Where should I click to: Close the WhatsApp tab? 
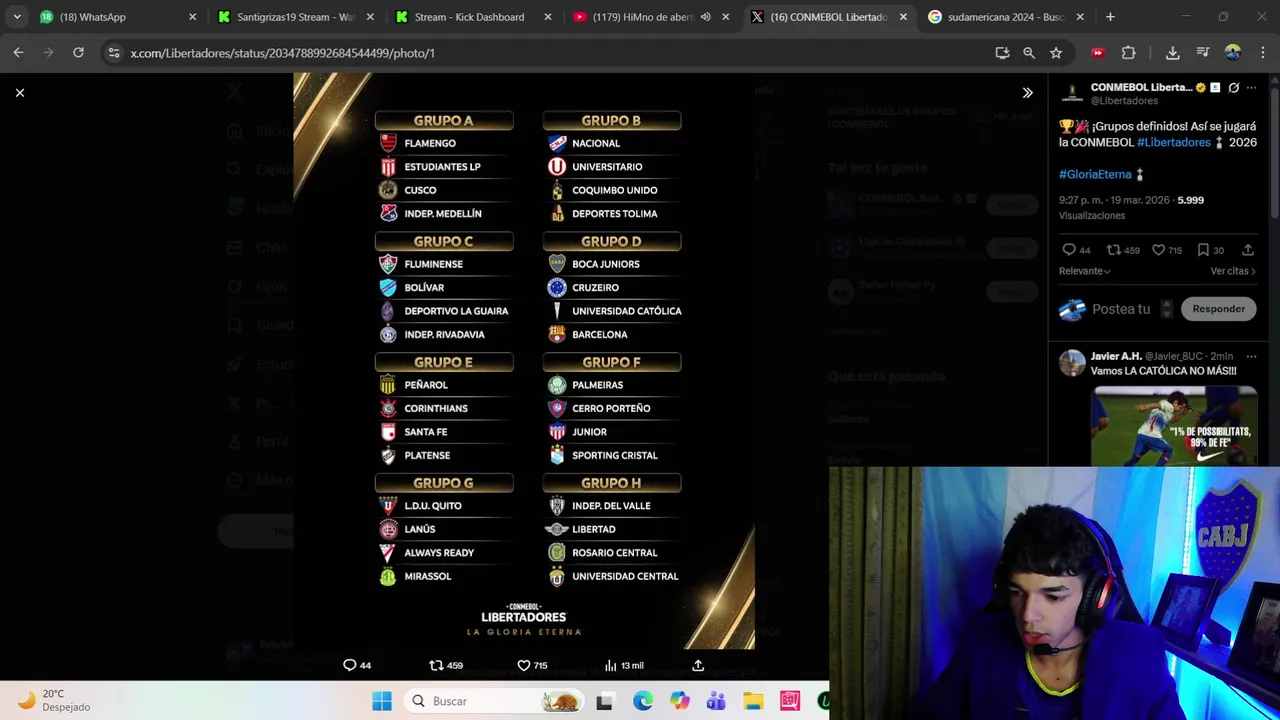(x=193, y=17)
